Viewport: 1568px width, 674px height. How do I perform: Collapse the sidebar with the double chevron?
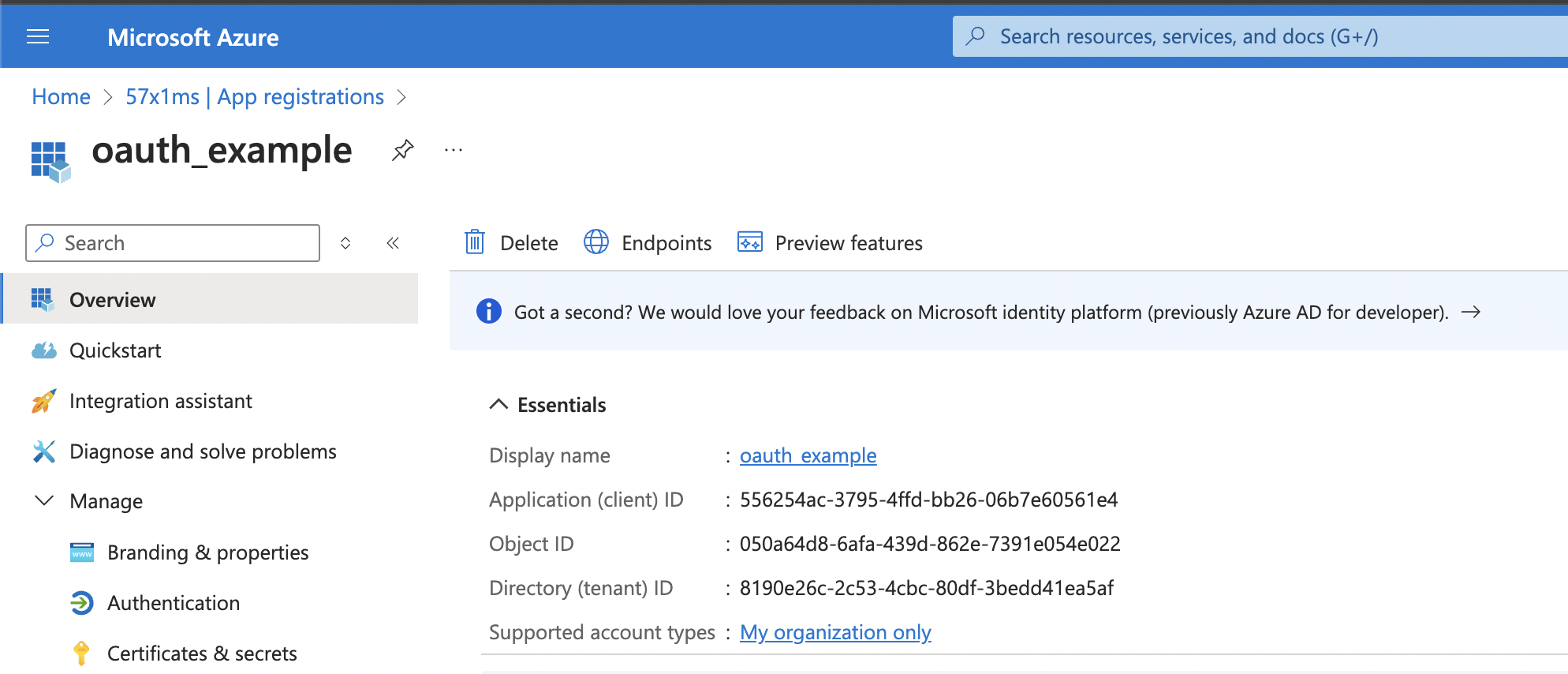(x=393, y=243)
